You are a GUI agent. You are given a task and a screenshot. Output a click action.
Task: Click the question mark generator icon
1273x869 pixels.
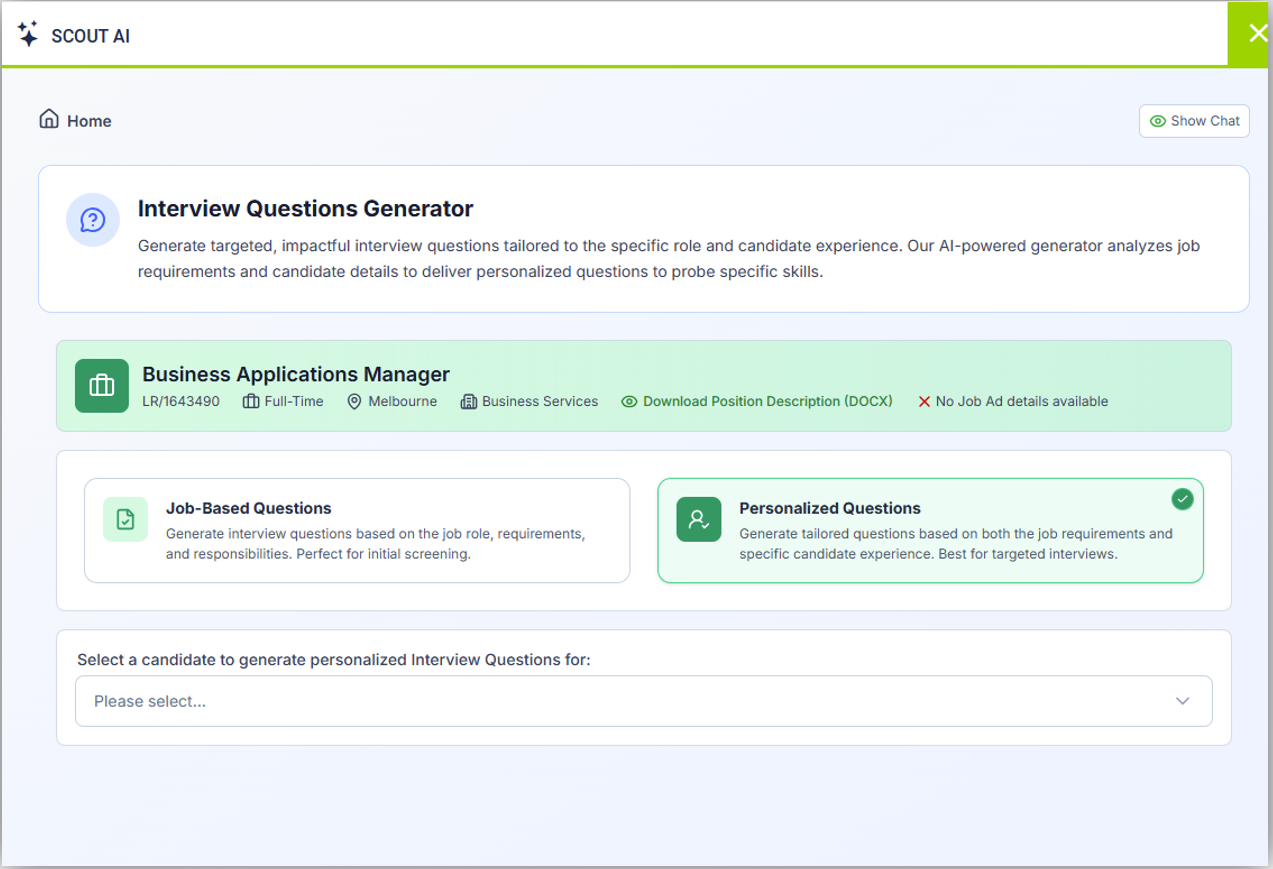click(93, 220)
